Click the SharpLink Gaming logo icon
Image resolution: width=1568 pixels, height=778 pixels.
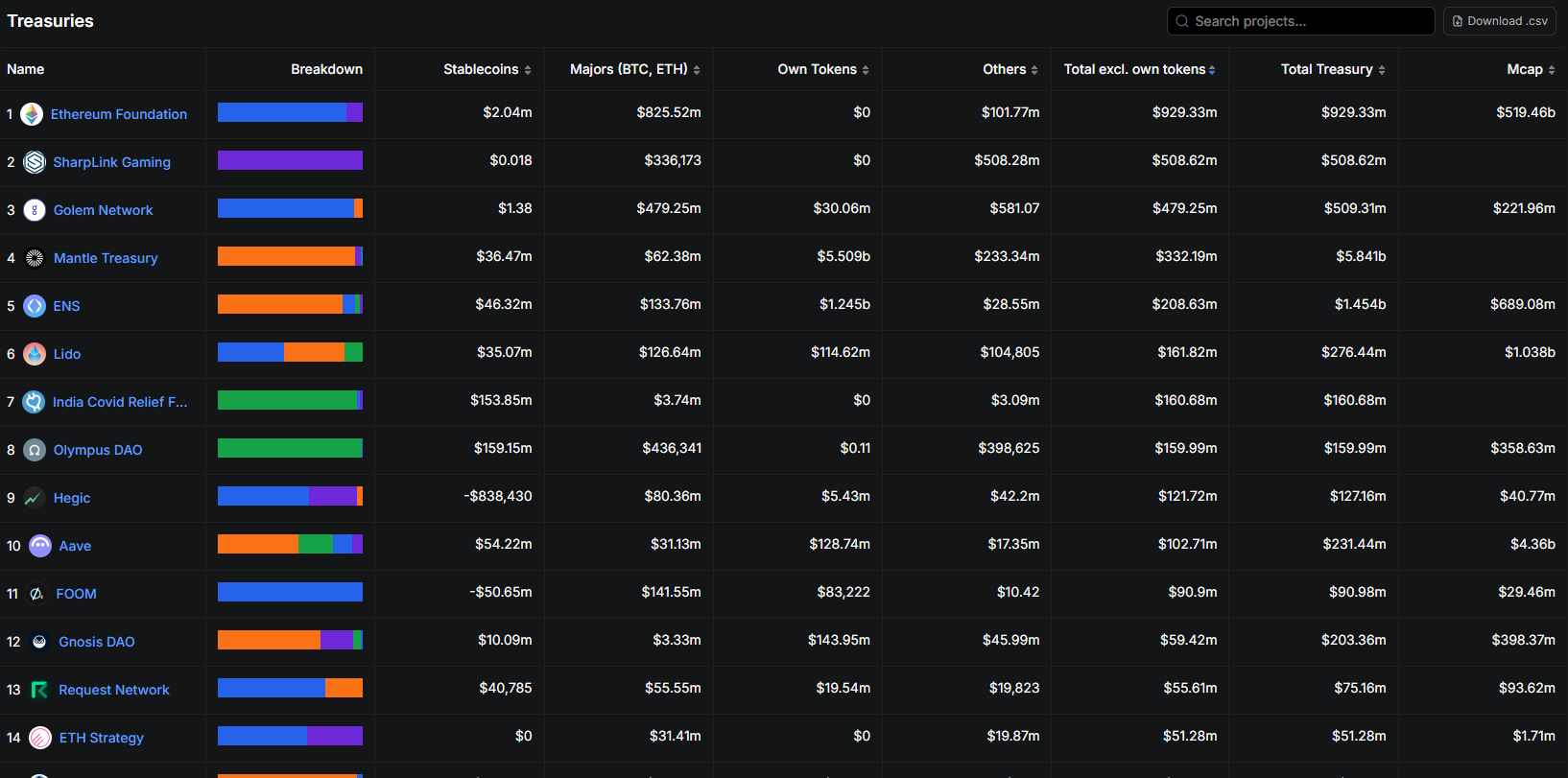35,162
